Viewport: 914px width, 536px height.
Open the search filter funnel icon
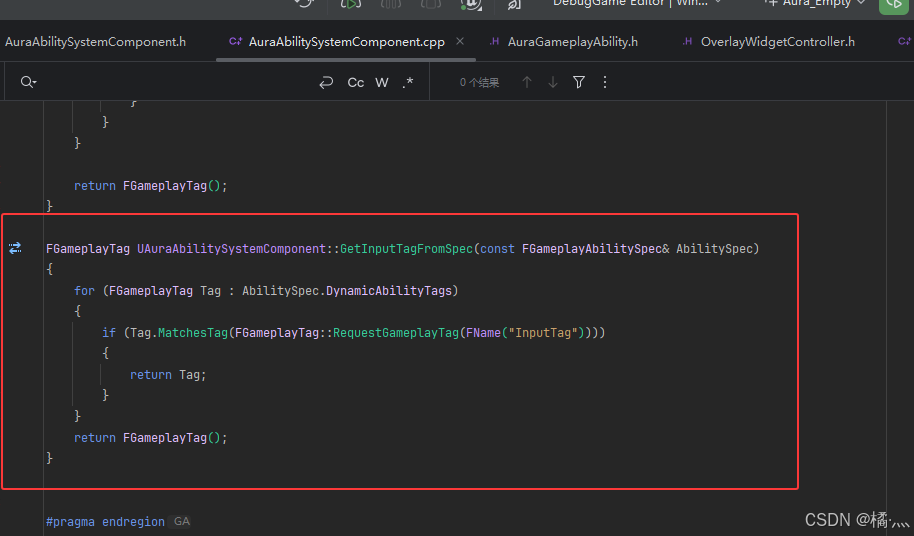pyautogui.click(x=579, y=82)
